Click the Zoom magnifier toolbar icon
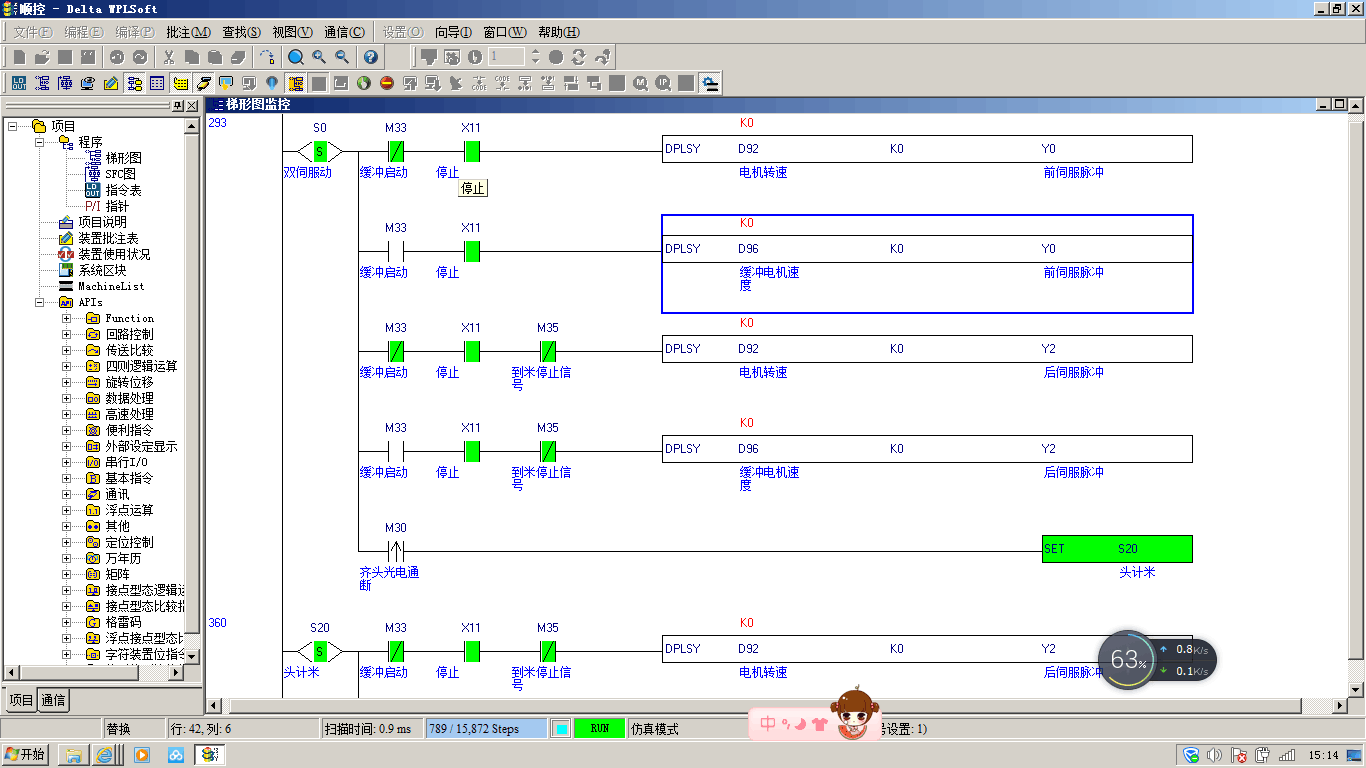Image resolution: width=1366 pixels, height=768 pixels. coord(296,57)
